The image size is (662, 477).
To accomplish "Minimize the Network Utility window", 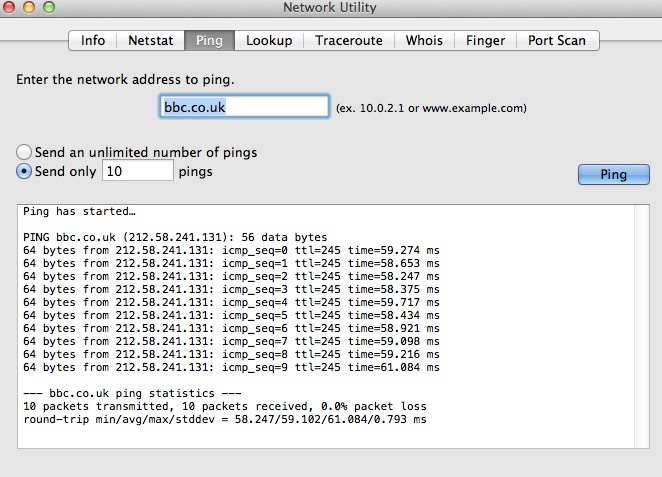I will [31, 9].
